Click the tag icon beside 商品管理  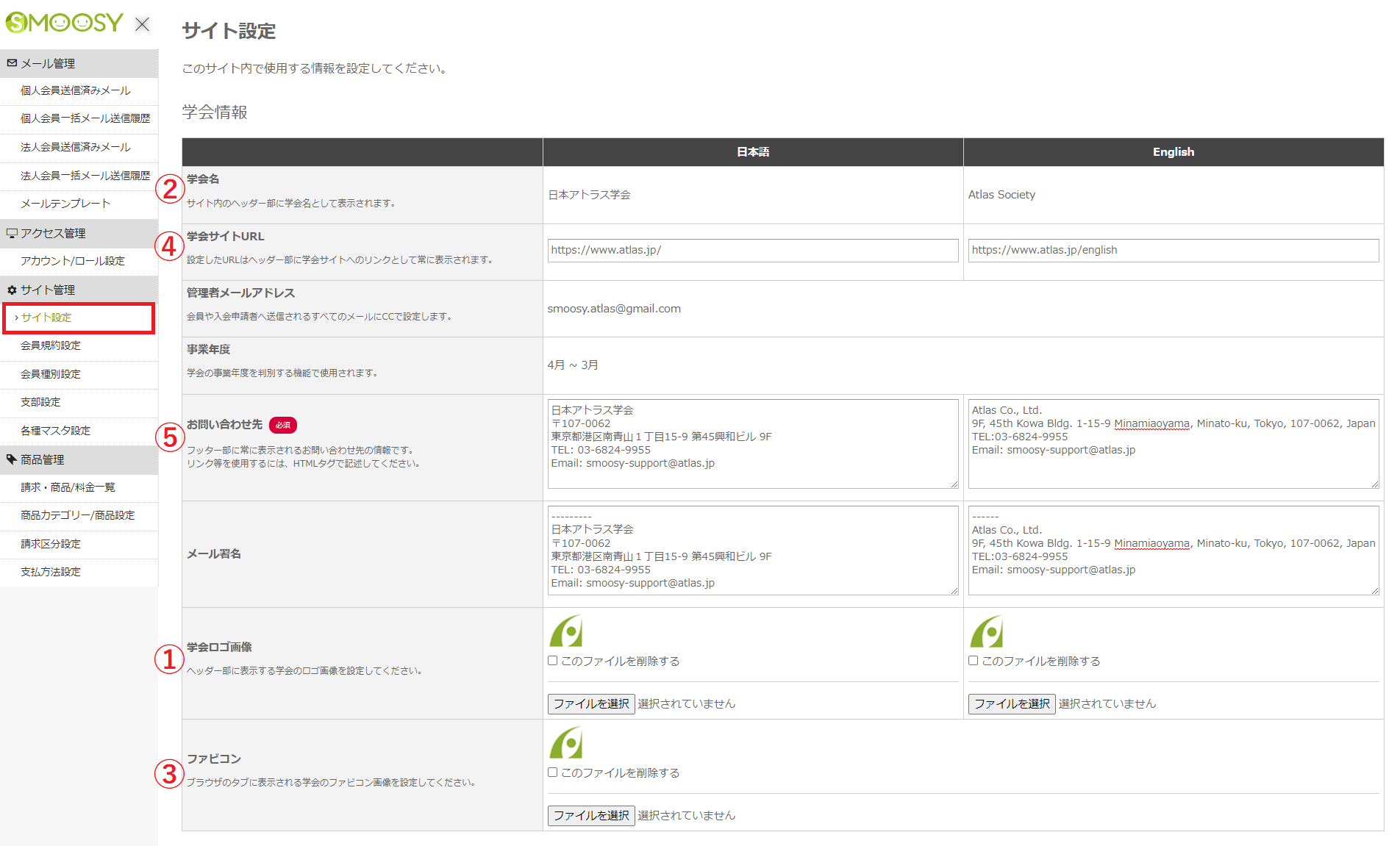point(12,459)
